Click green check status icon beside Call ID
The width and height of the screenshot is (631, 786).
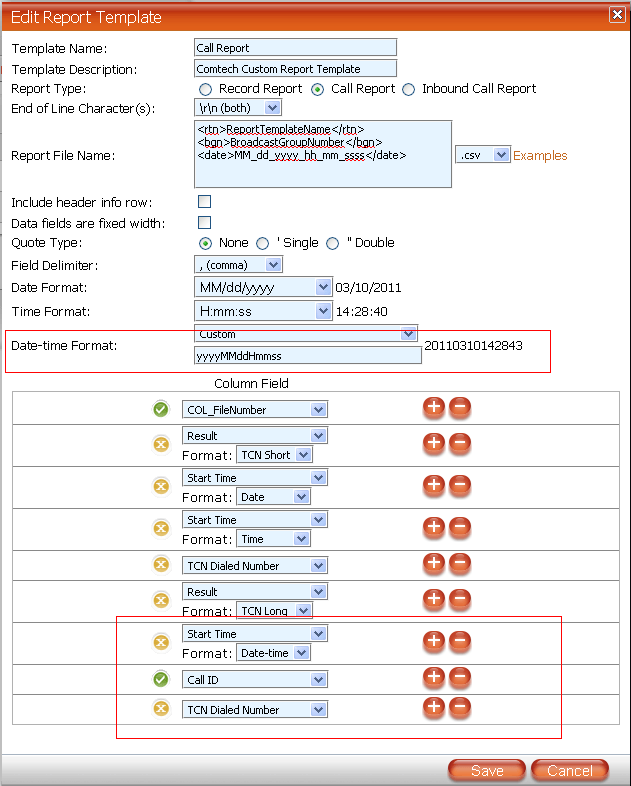pyautogui.click(x=161, y=679)
